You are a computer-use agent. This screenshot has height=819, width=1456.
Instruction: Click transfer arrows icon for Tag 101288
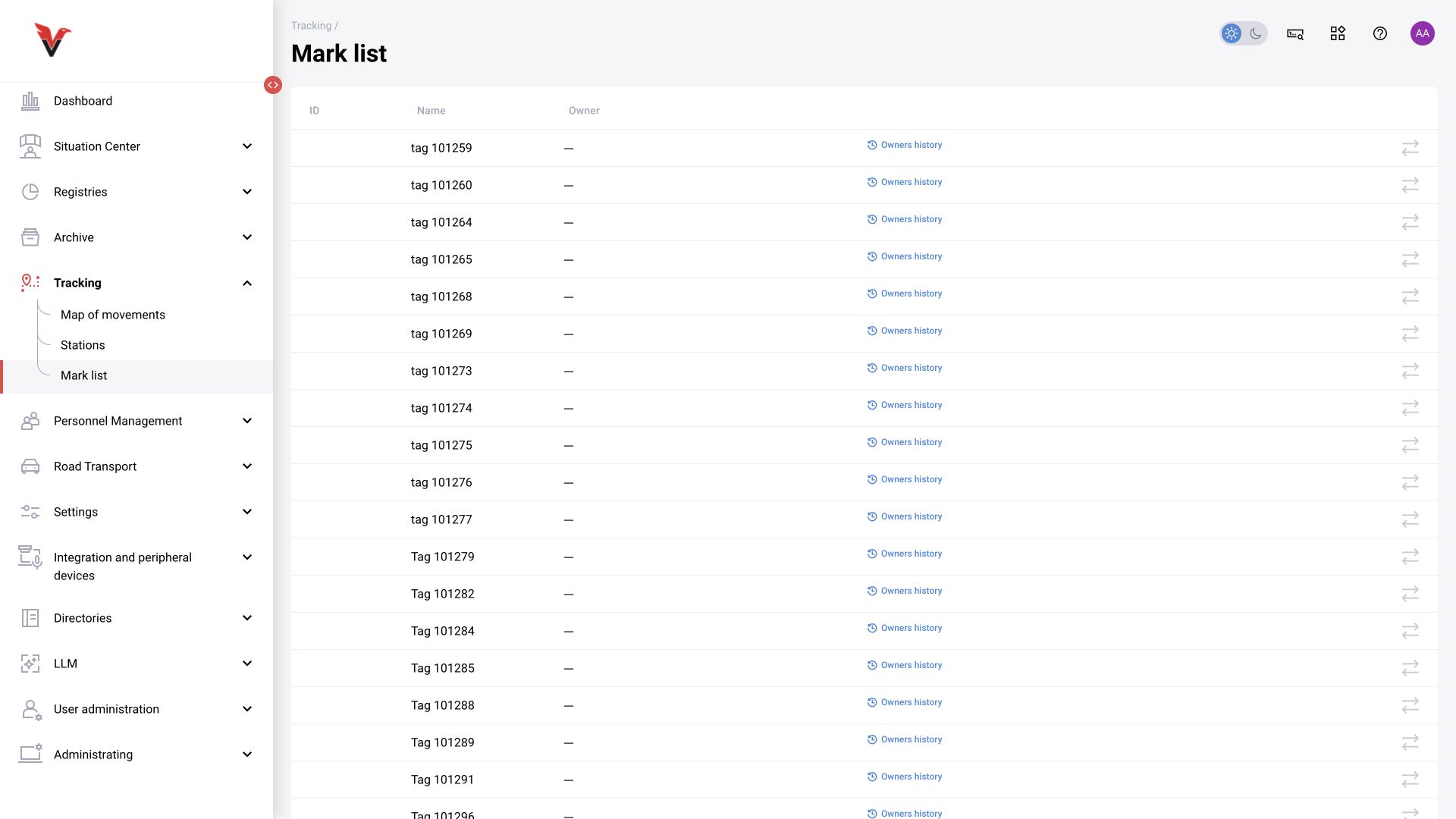point(1410,705)
